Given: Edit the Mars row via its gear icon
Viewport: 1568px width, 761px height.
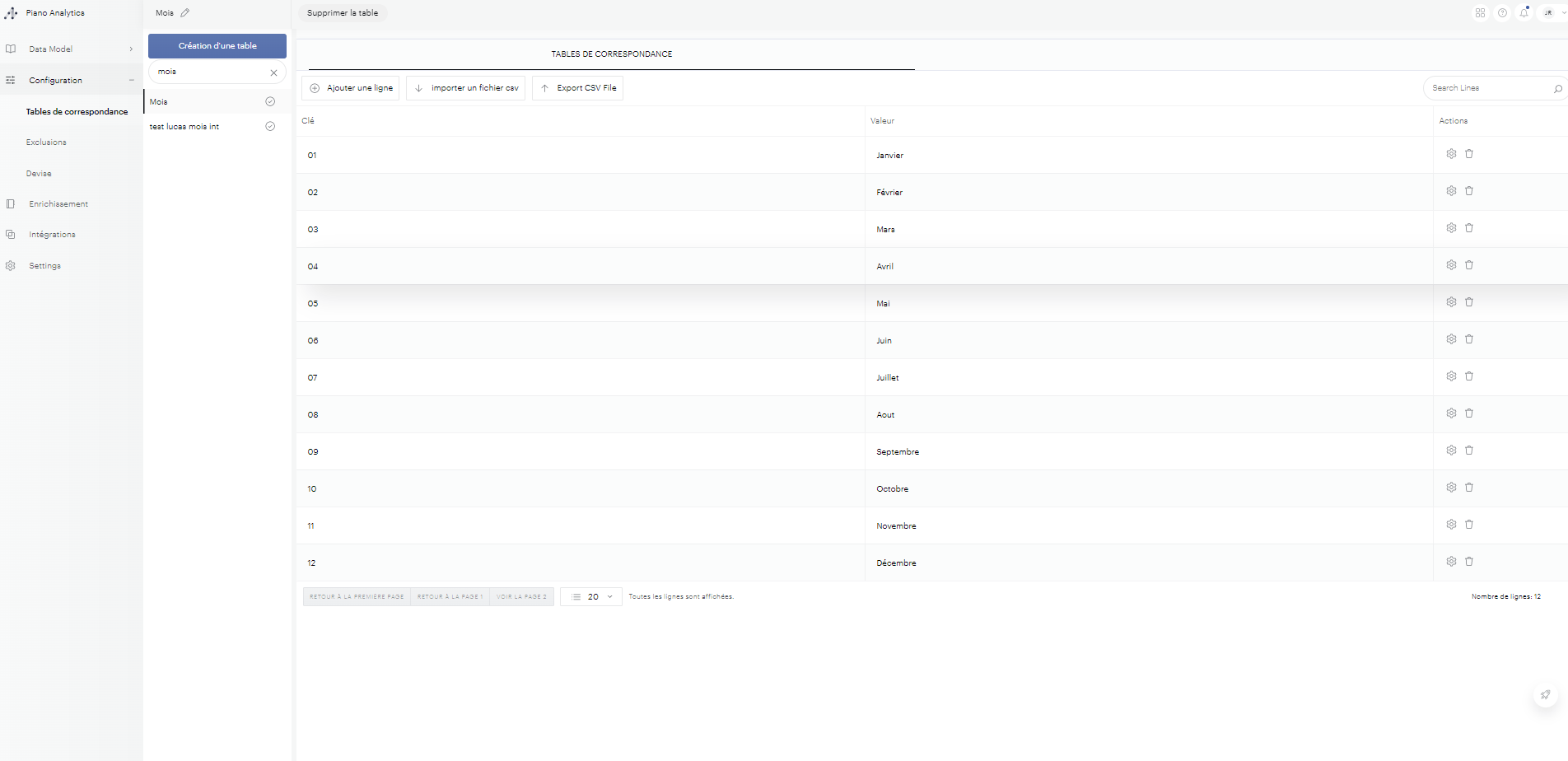Looking at the screenshot, I should [x=1451, y=228].
